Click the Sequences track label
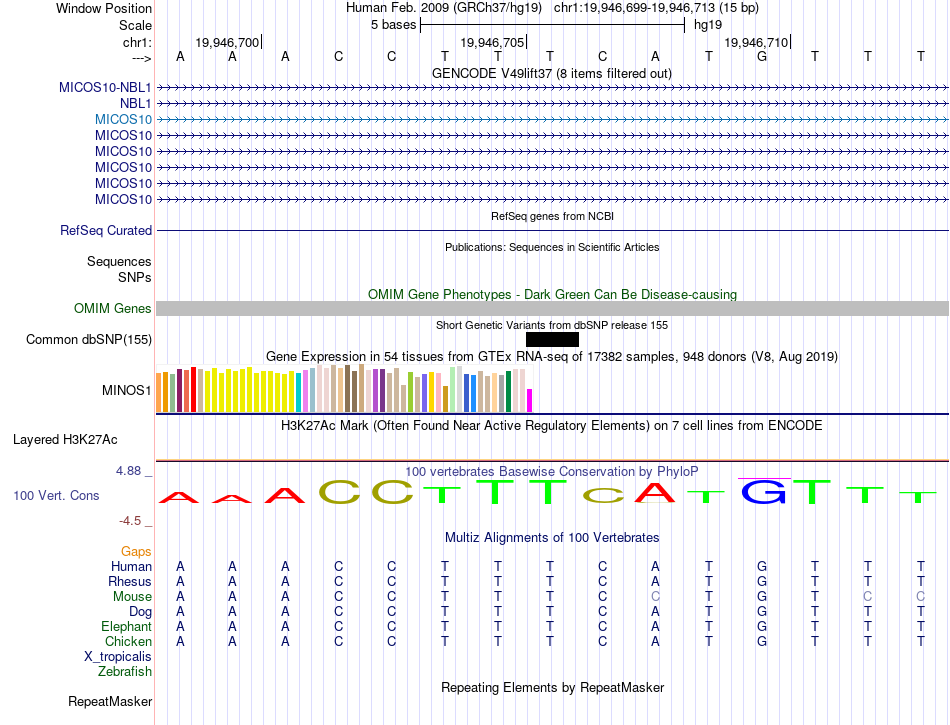The width and height of the screenshot is (950, 725). (119, 261)
